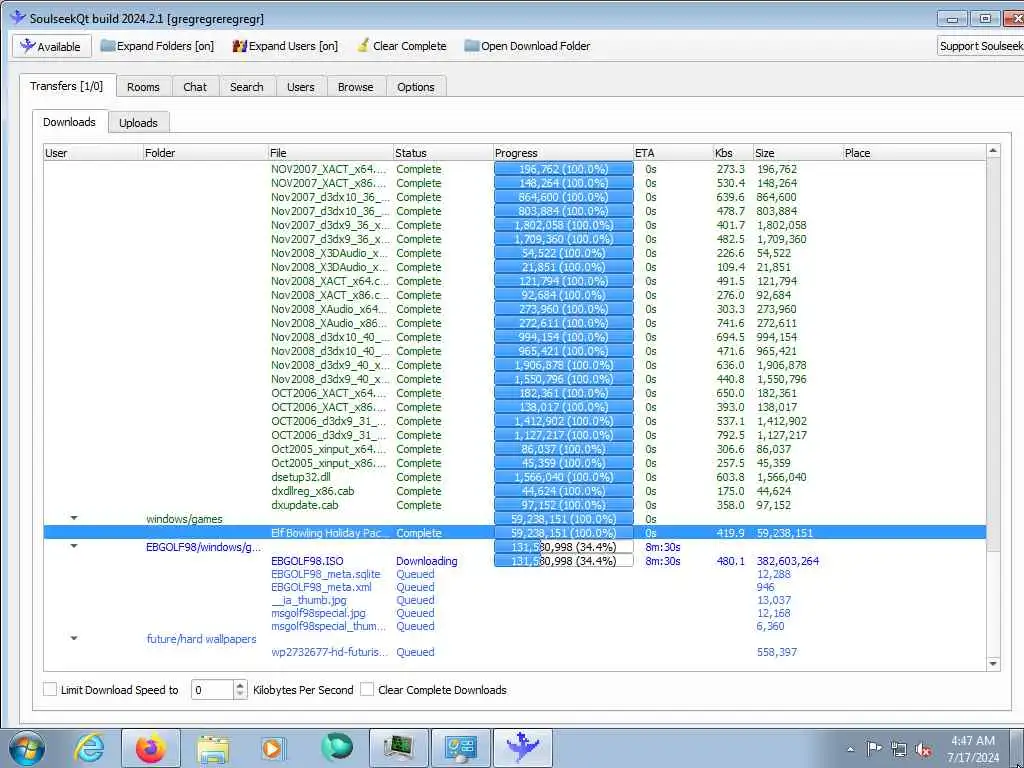Click the scrollbar up arrow in downloads list
Image resolution: width=1024 pixels, height=768 pixels.
[x=993, y=152]
